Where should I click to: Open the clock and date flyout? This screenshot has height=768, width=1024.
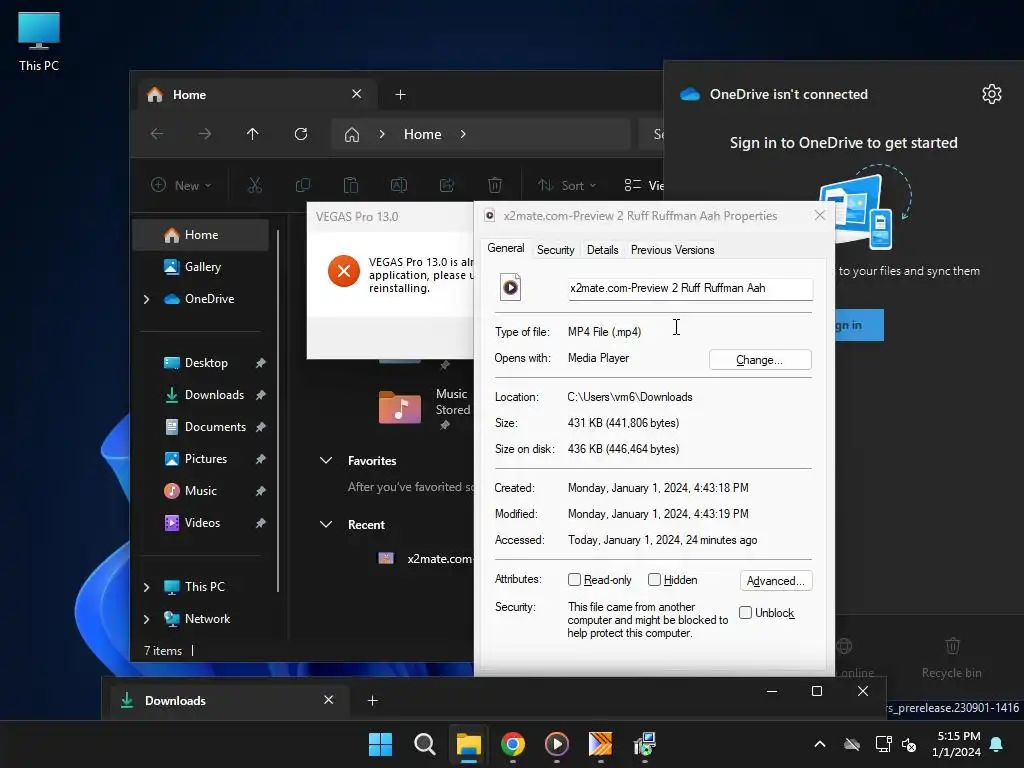tap(957, 744)
